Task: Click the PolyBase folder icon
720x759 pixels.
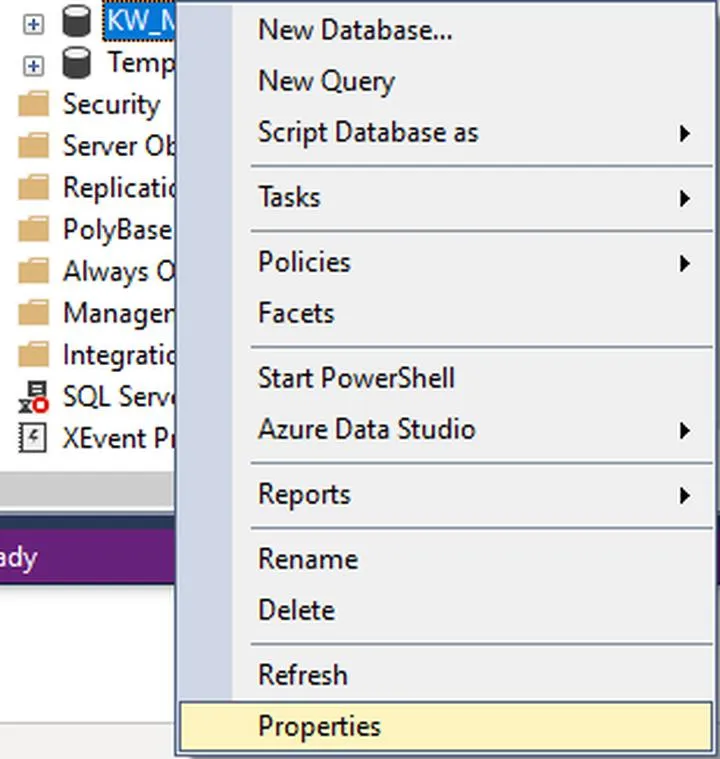Action: click(34, 230)
